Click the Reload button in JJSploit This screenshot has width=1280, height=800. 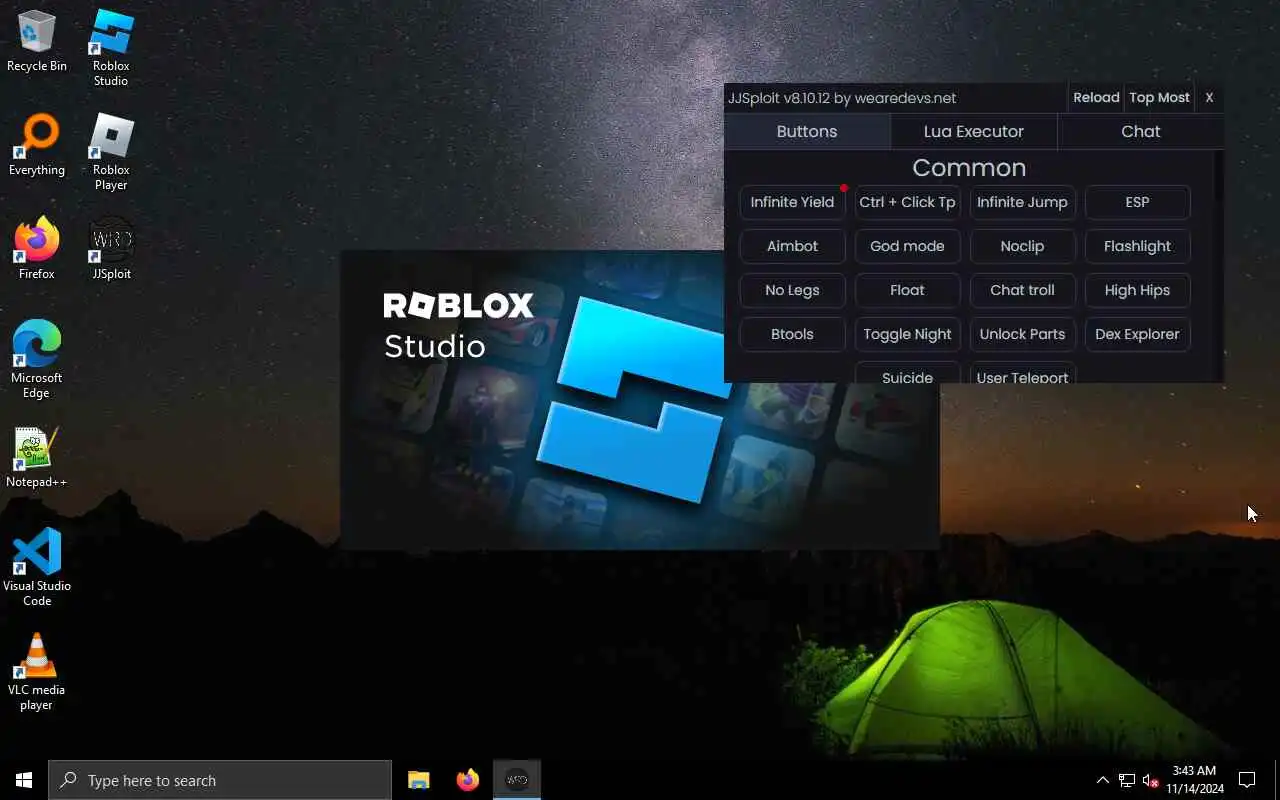click(x=1096, y=97)
